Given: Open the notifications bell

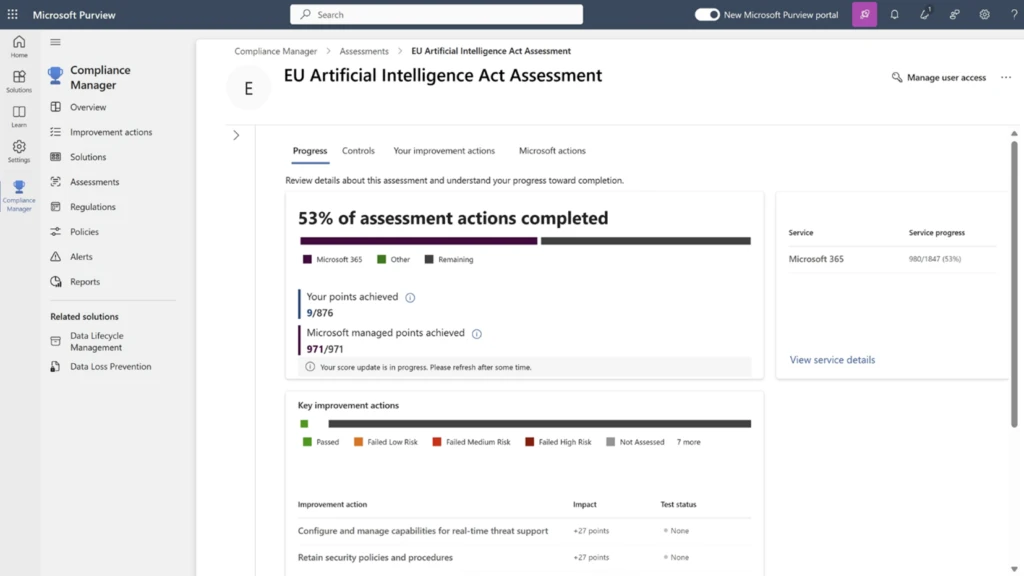Looking at the screenshot, I should tap(894, 14).
